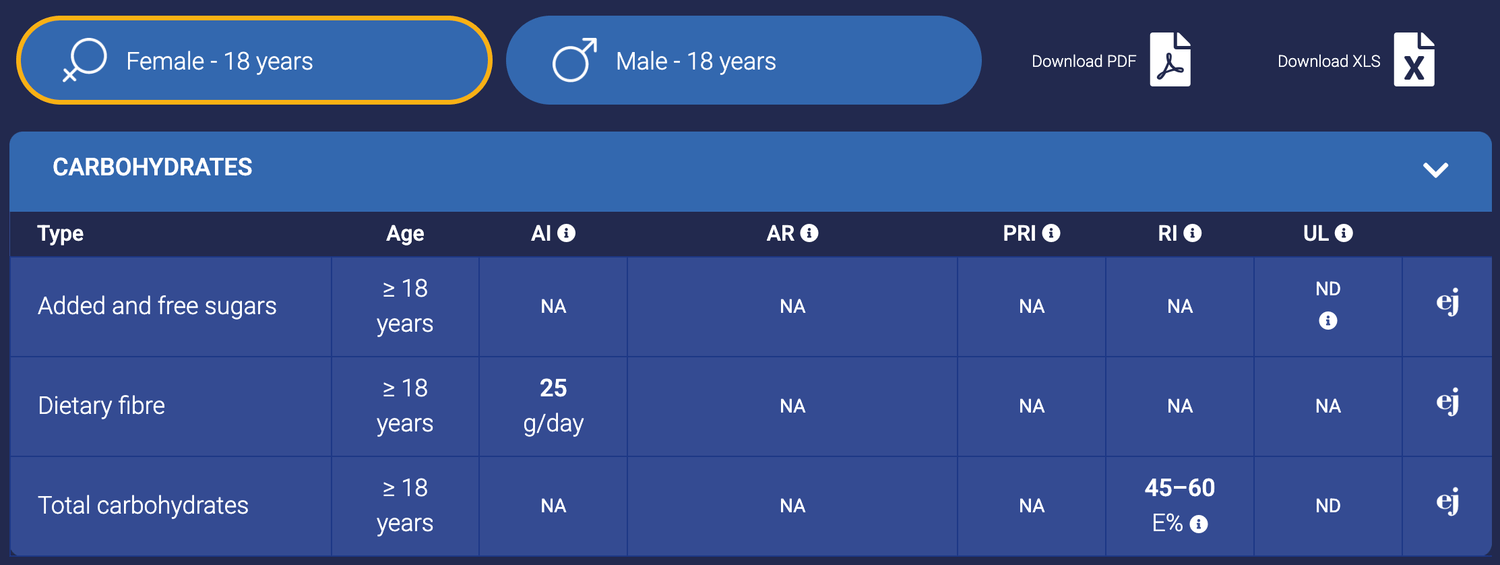
Task: Open EFSA journal icon for Added and free sugars
Action: (x=1447, y=303)
